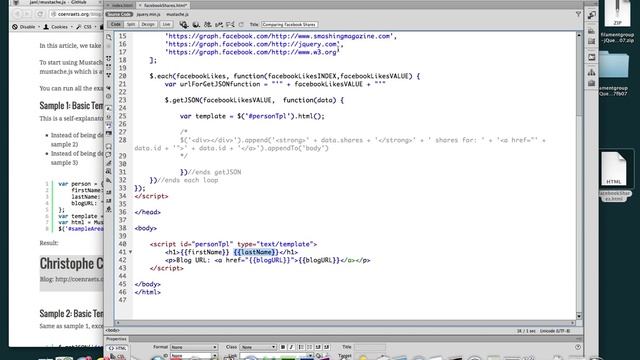Switch Properties panel to HTML mode

117,348
